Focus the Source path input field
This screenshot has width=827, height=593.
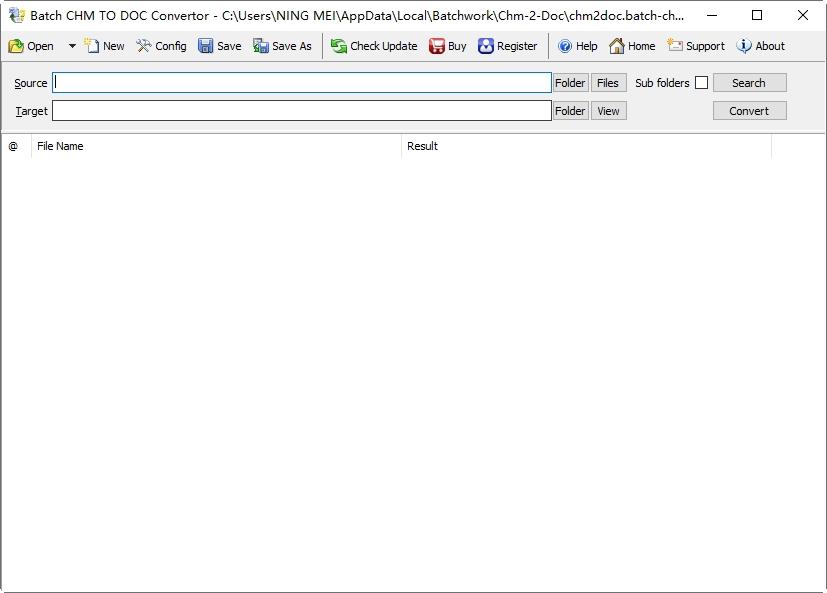pyautogui.click(x=302, y=83)
